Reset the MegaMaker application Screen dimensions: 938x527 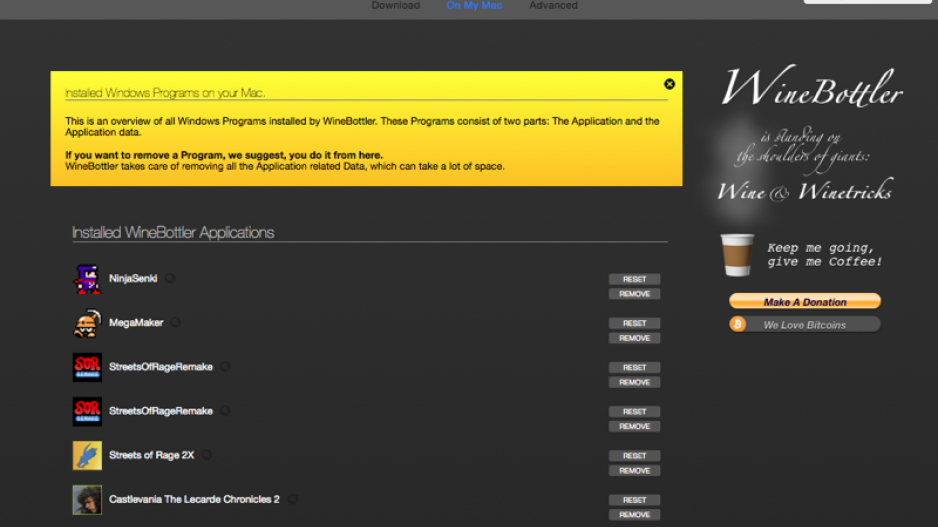635,324
